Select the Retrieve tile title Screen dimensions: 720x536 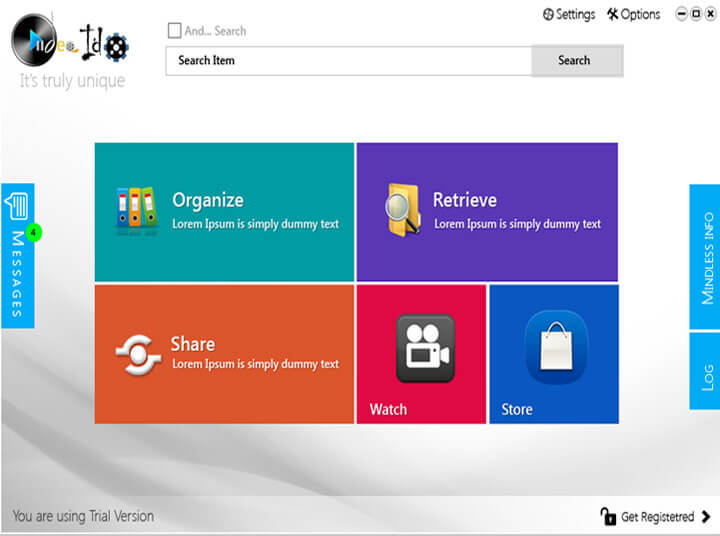click(x=465, y=200)
